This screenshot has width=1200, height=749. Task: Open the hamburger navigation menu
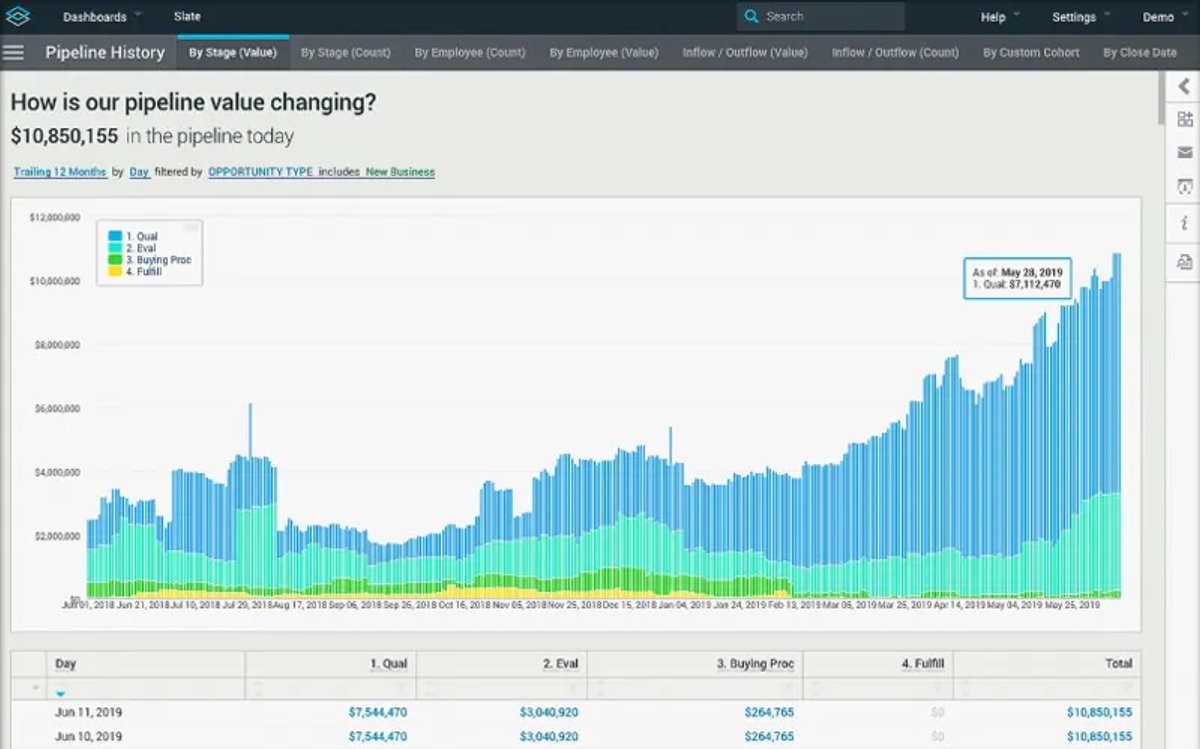13,52
